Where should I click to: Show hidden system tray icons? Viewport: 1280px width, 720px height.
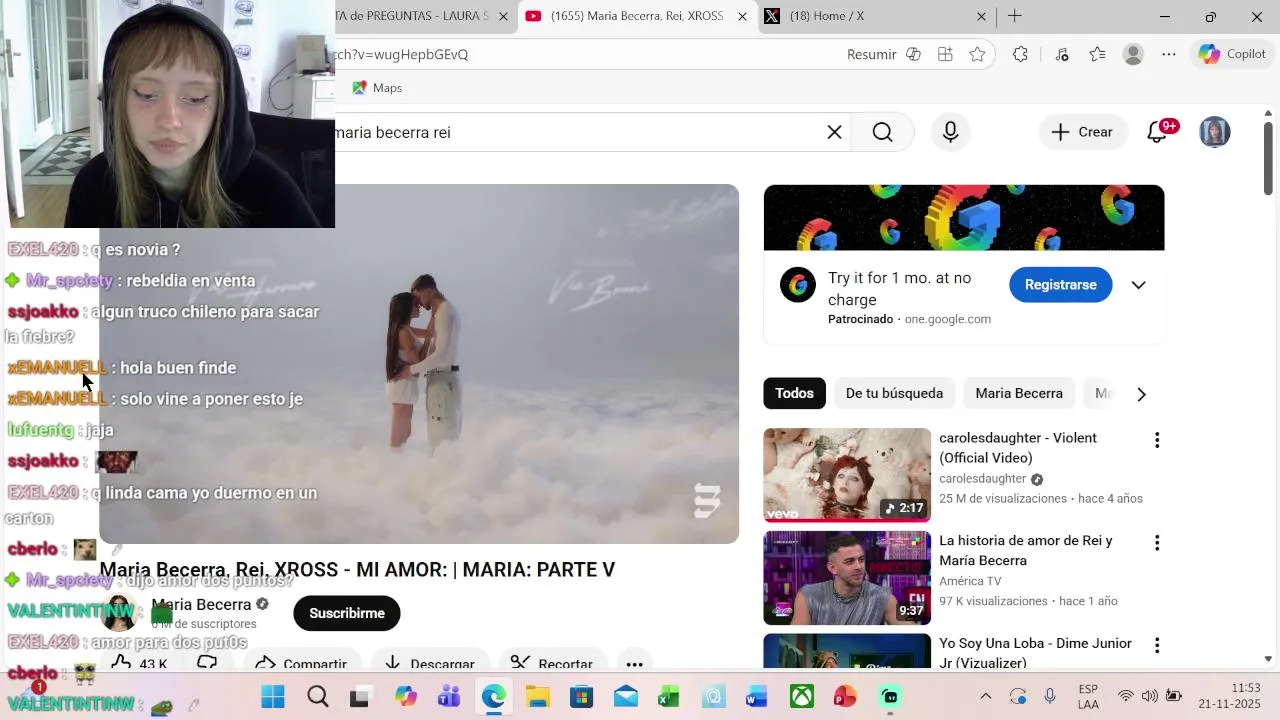[985, 696]
